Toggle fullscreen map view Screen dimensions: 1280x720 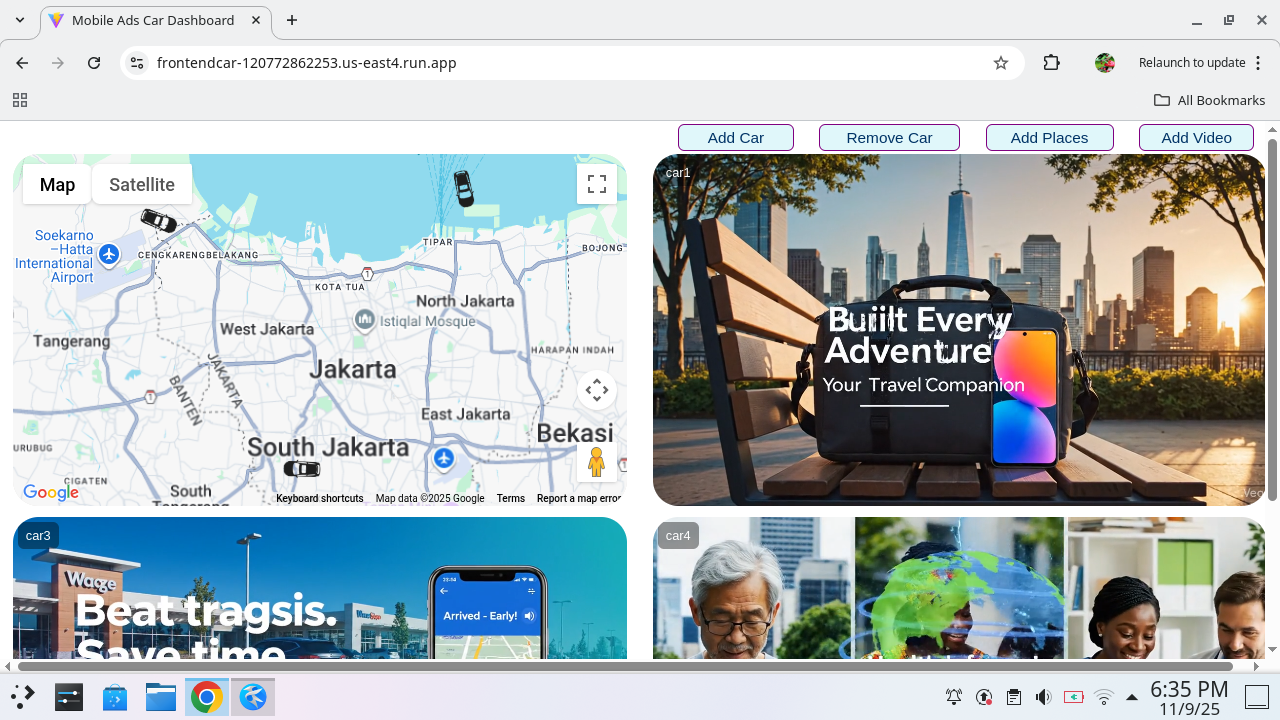[x=597, y=184]
